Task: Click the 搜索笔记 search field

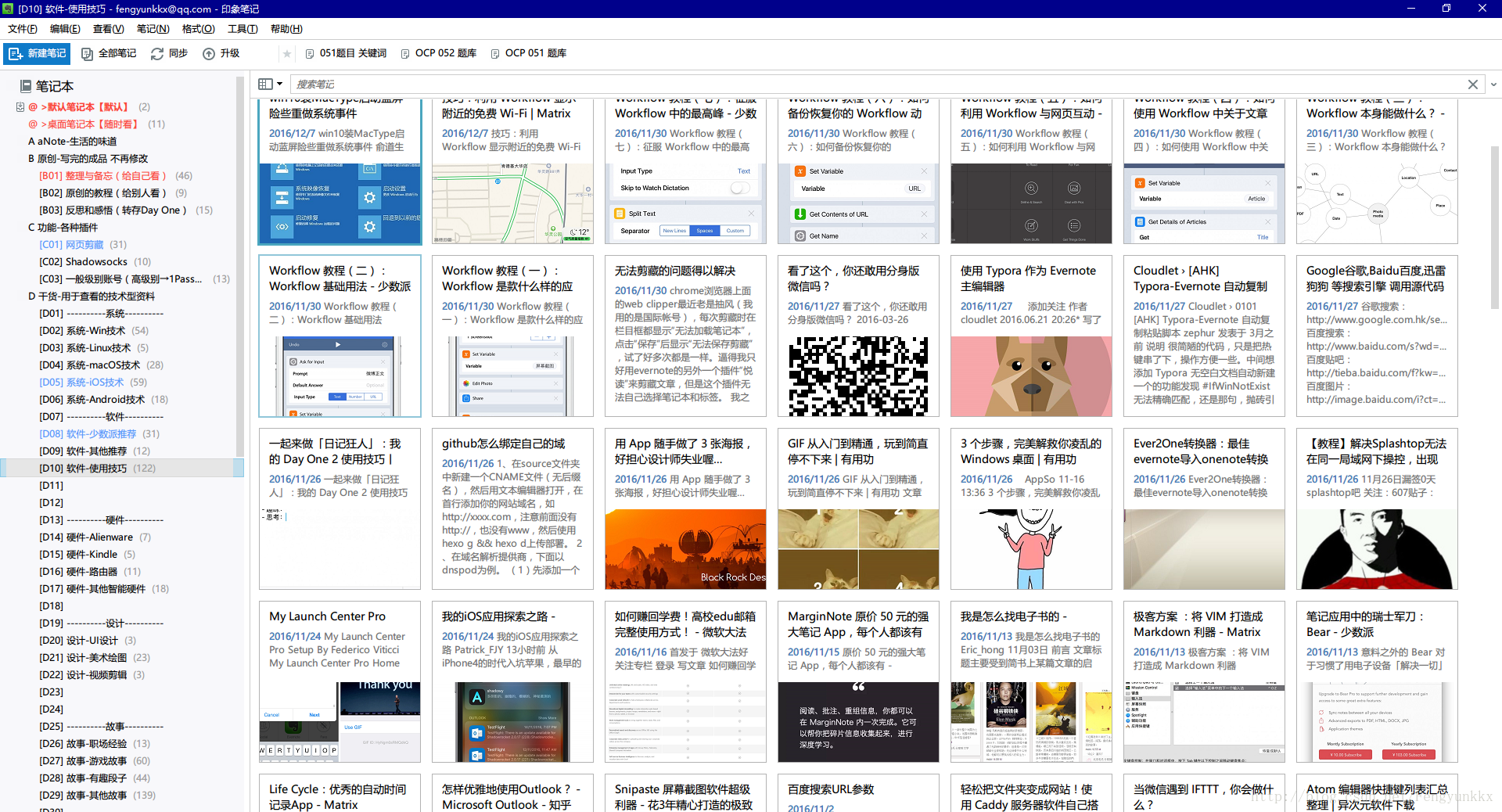Action: 876,84
